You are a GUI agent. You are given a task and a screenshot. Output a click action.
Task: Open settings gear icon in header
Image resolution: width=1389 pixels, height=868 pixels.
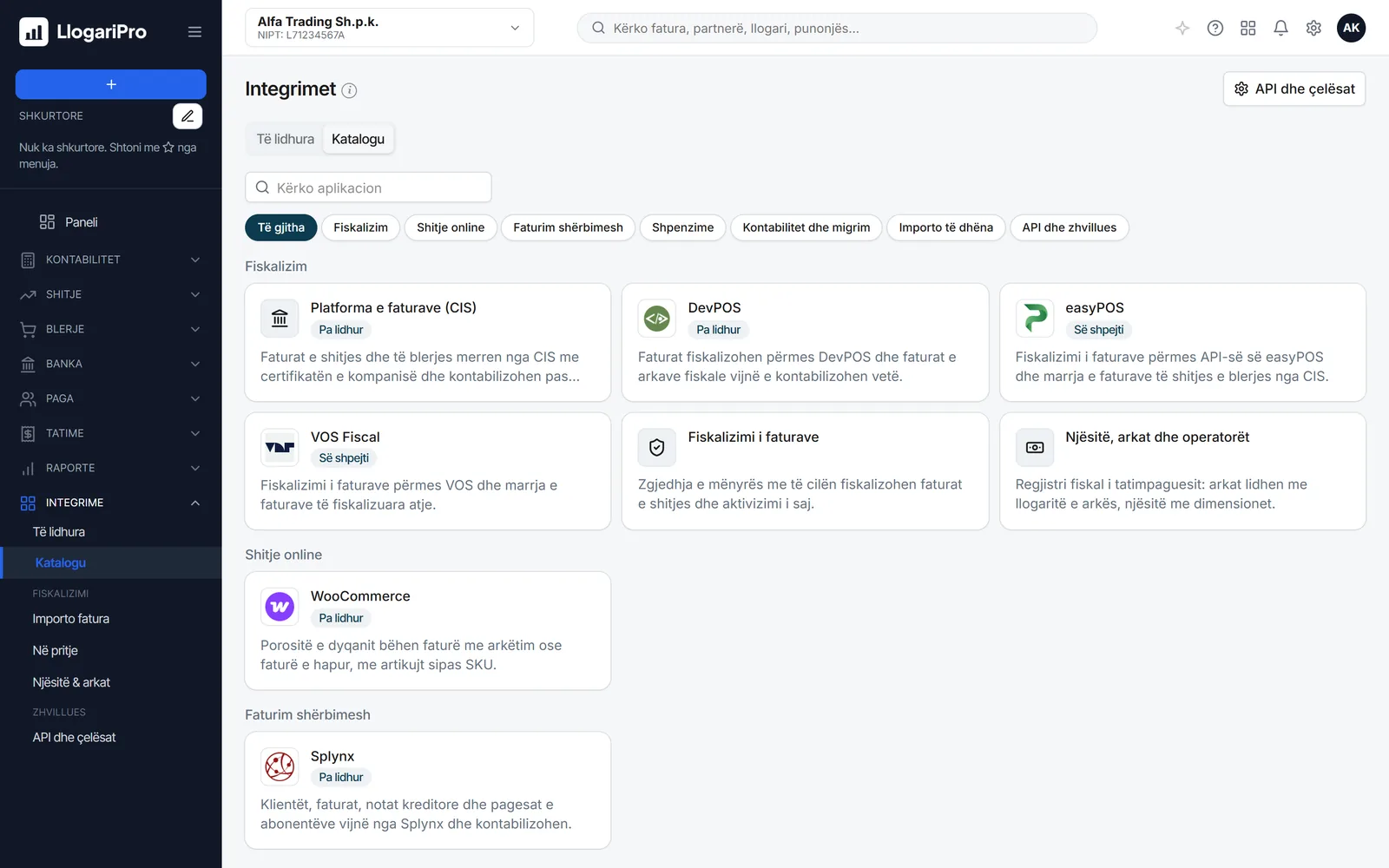(1313, 28)
